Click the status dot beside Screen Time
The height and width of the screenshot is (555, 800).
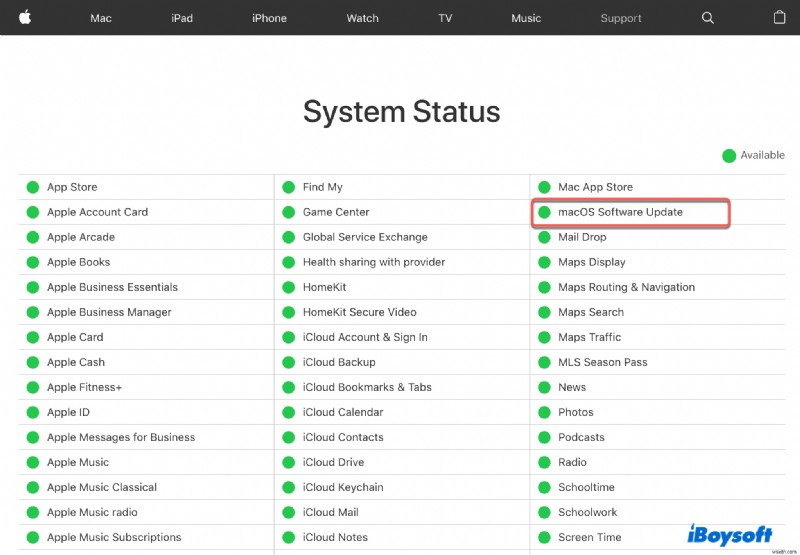pos(544,537)
